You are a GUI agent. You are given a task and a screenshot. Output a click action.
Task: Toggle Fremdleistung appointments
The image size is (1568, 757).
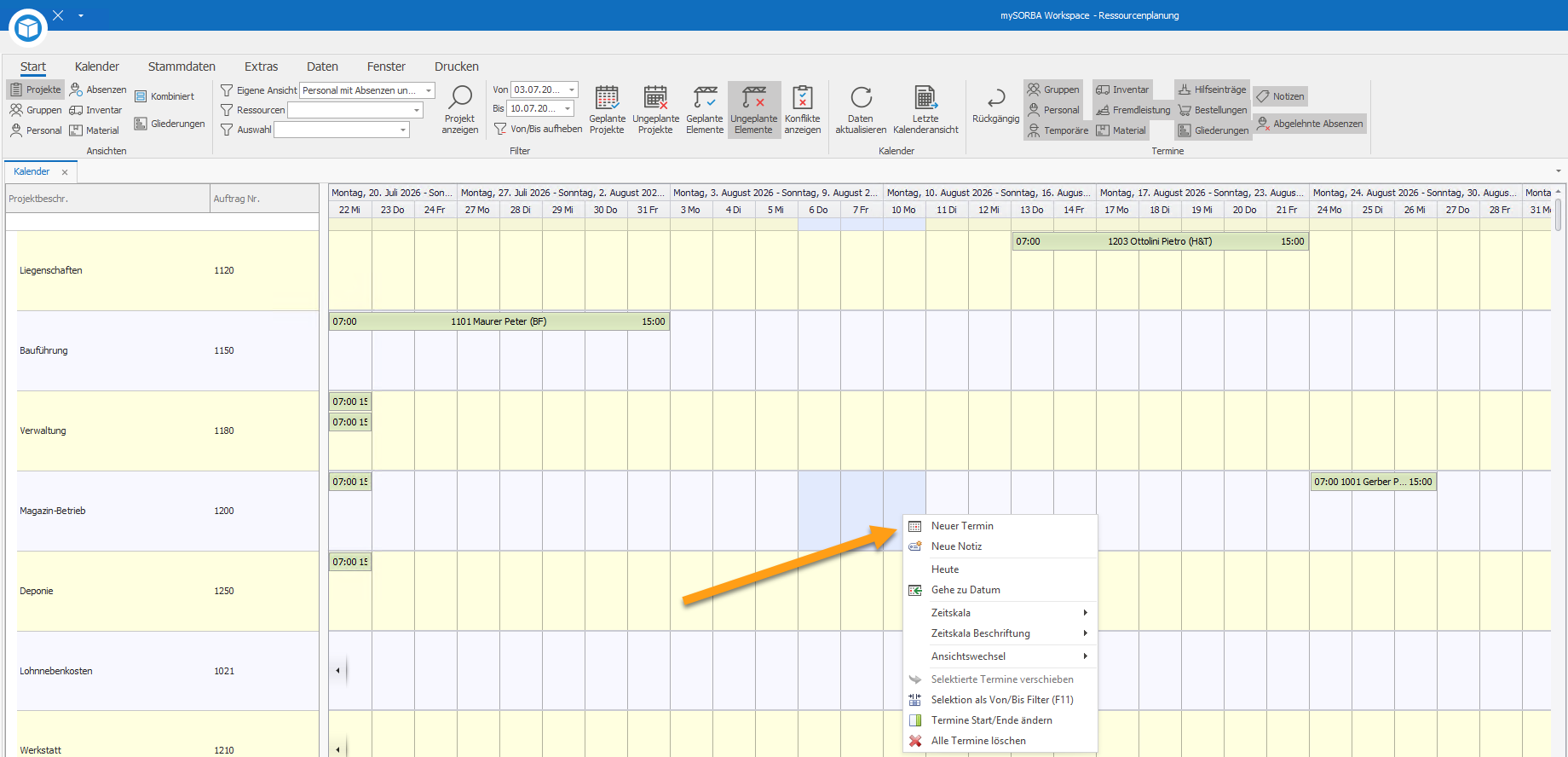click(1133, 110)
